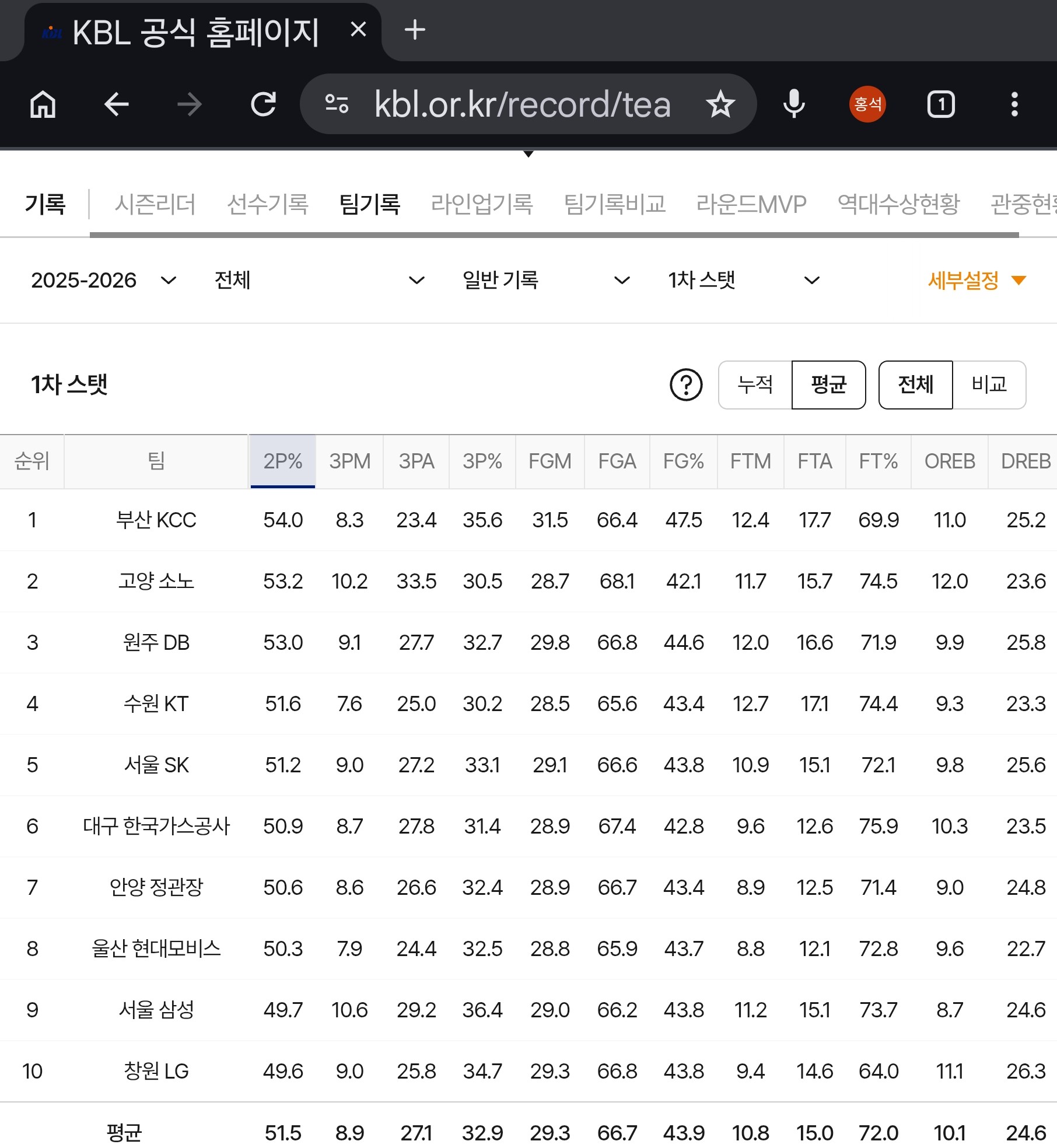This screenshot has width=1057, height=1148.
Task: Tap the microphone voice search icon
Action: 794,104
